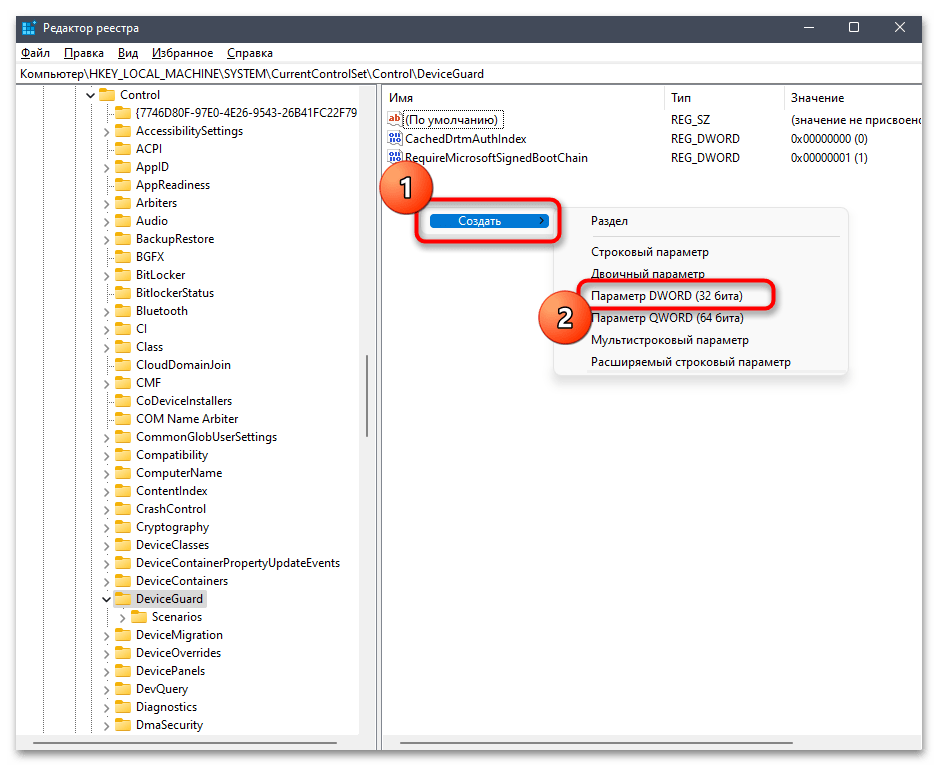The height and width of the screenshot is (766, 938).
Task: Click the Compatibility folder icon
Action: (x=123, y=455)
